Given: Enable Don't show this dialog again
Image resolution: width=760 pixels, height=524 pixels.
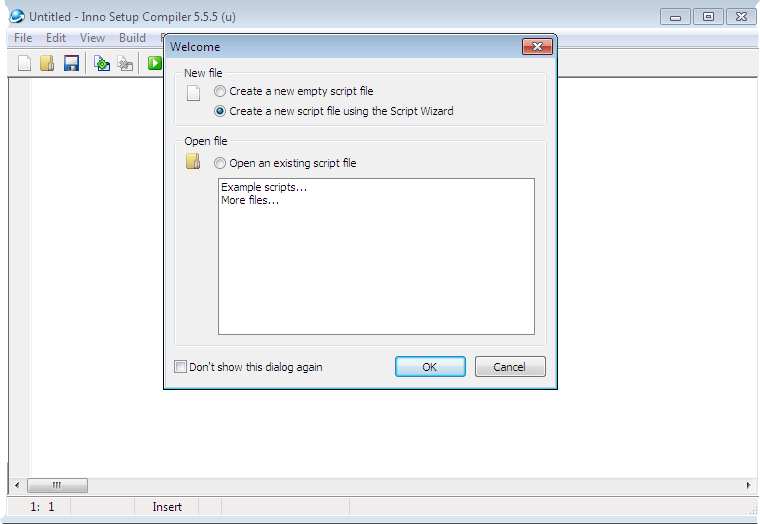Looking at the screenshot, I should (248, 367).
